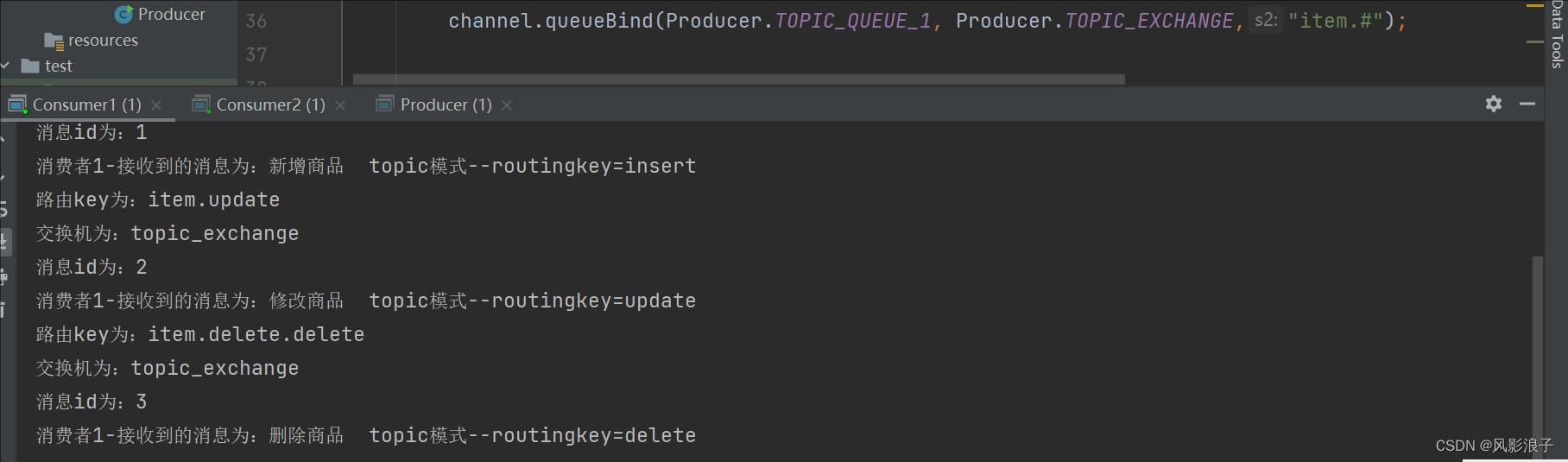Open the run console settings gear
This screenshot has width=1568, height=462.
(1494, 104)
